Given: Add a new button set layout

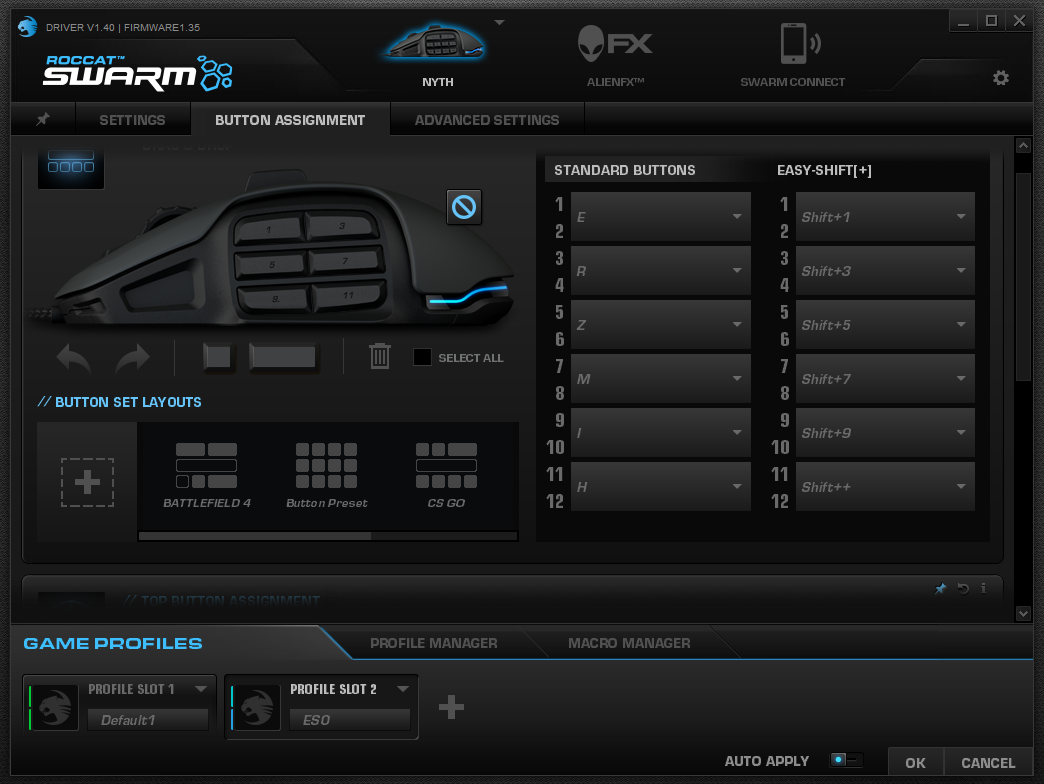Looking at the screenshot, I should (x=87, y=482).
